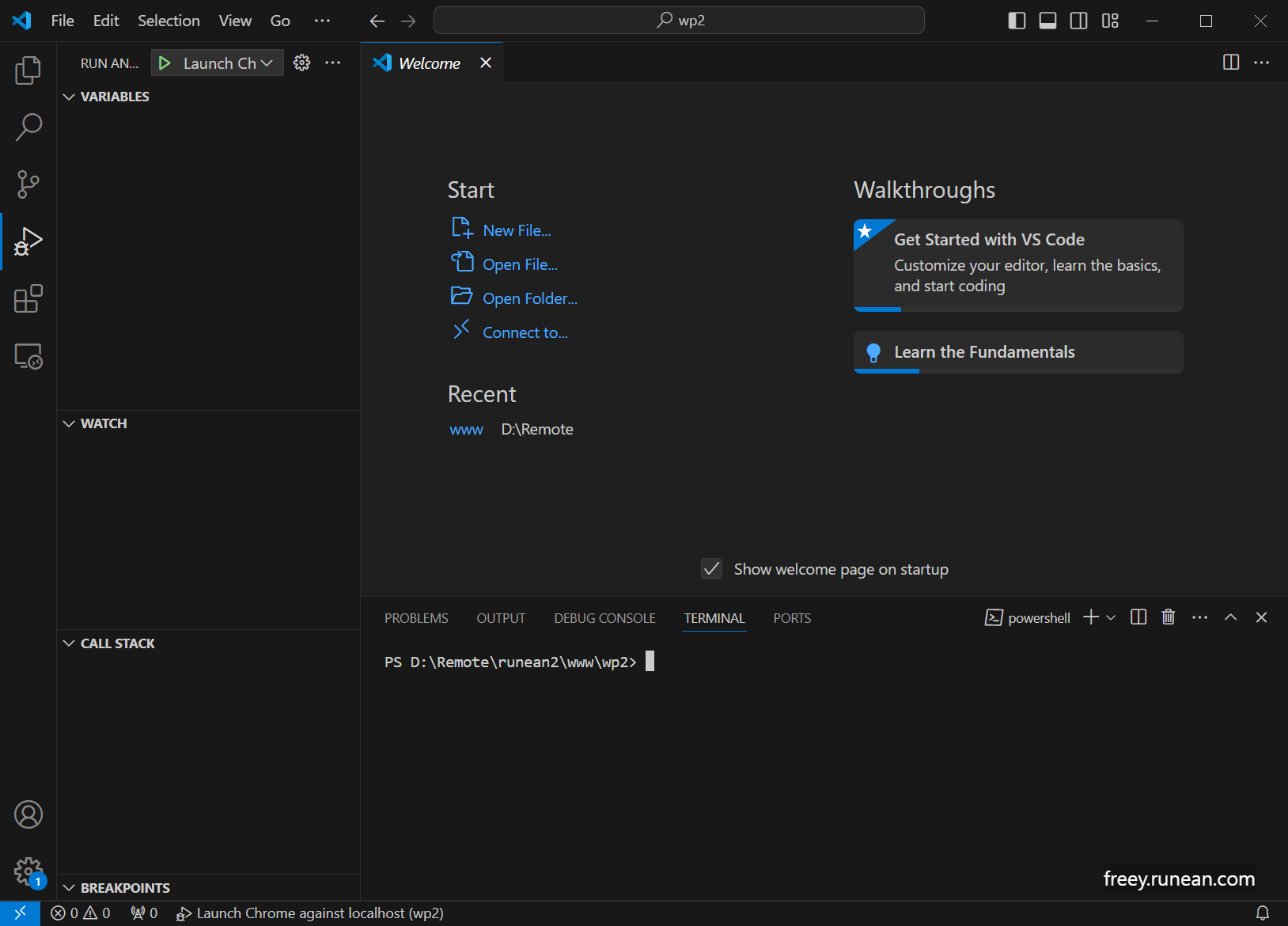Open Learn the Fundamentals walkthrough
This screenshot has width=1288, height=926.
[1018, 352]
